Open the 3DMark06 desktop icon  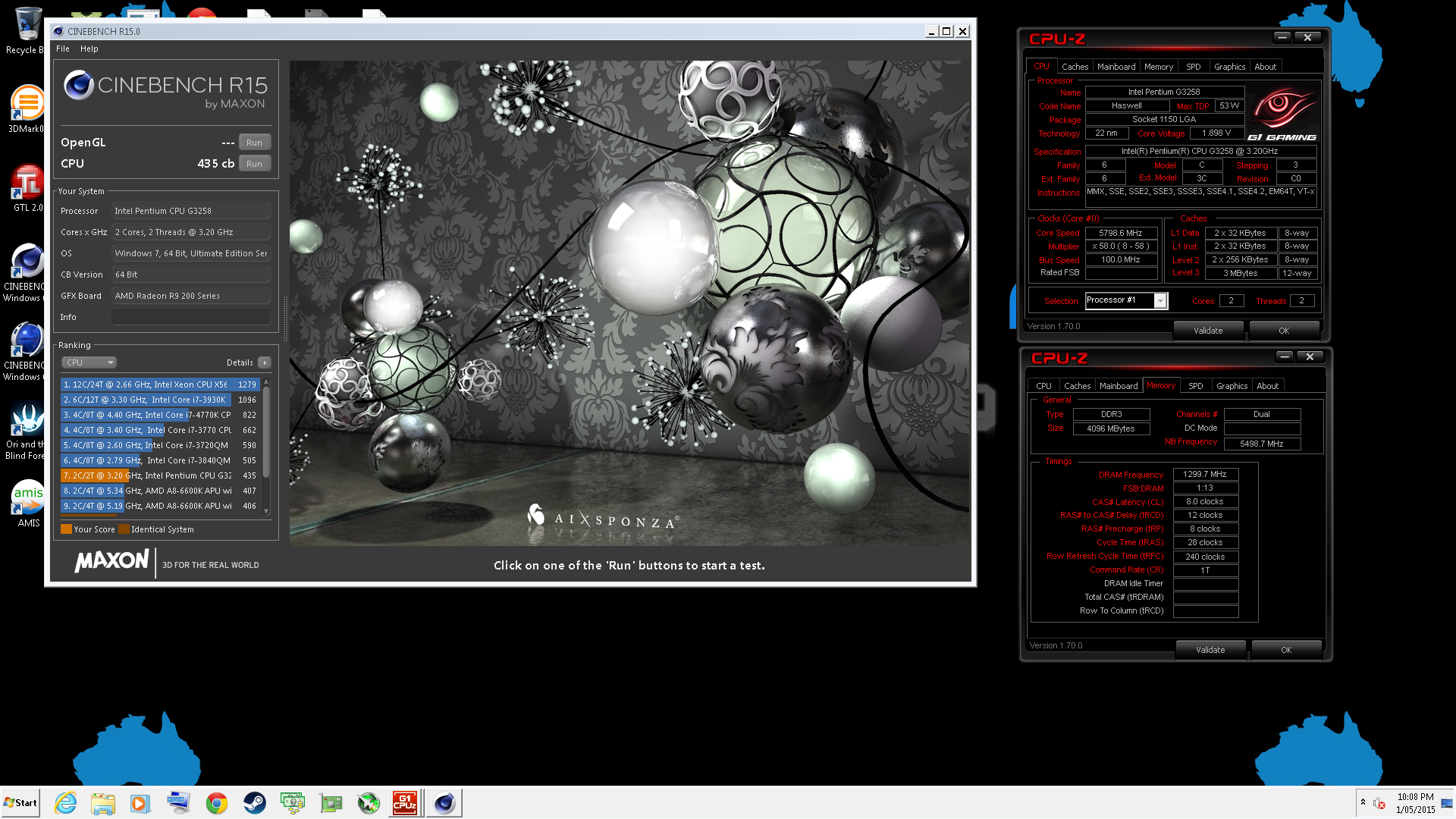pyautogui.click(x=27, y=110)
